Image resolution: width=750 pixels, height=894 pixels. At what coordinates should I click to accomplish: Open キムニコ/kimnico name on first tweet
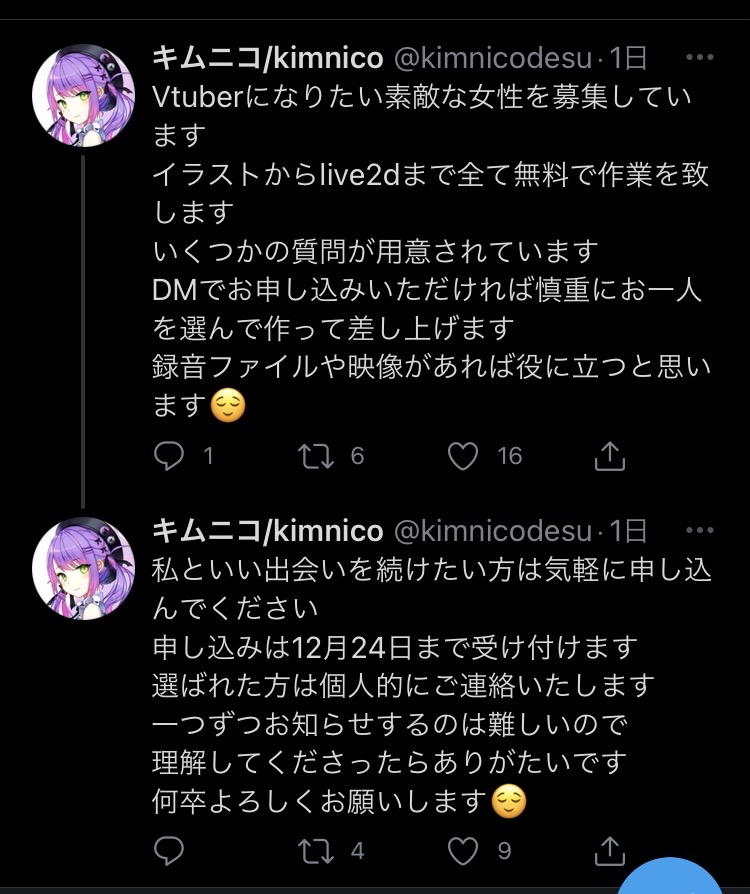(267, 58)
